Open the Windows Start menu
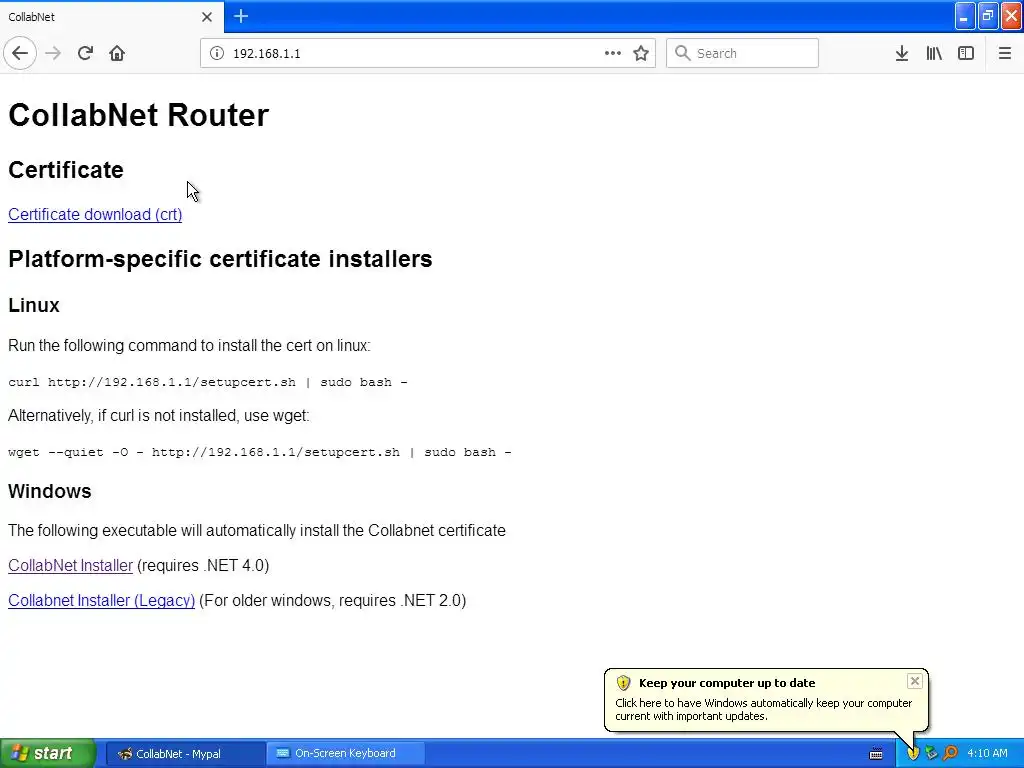The image size is (1024, 768). click(48, 753)
